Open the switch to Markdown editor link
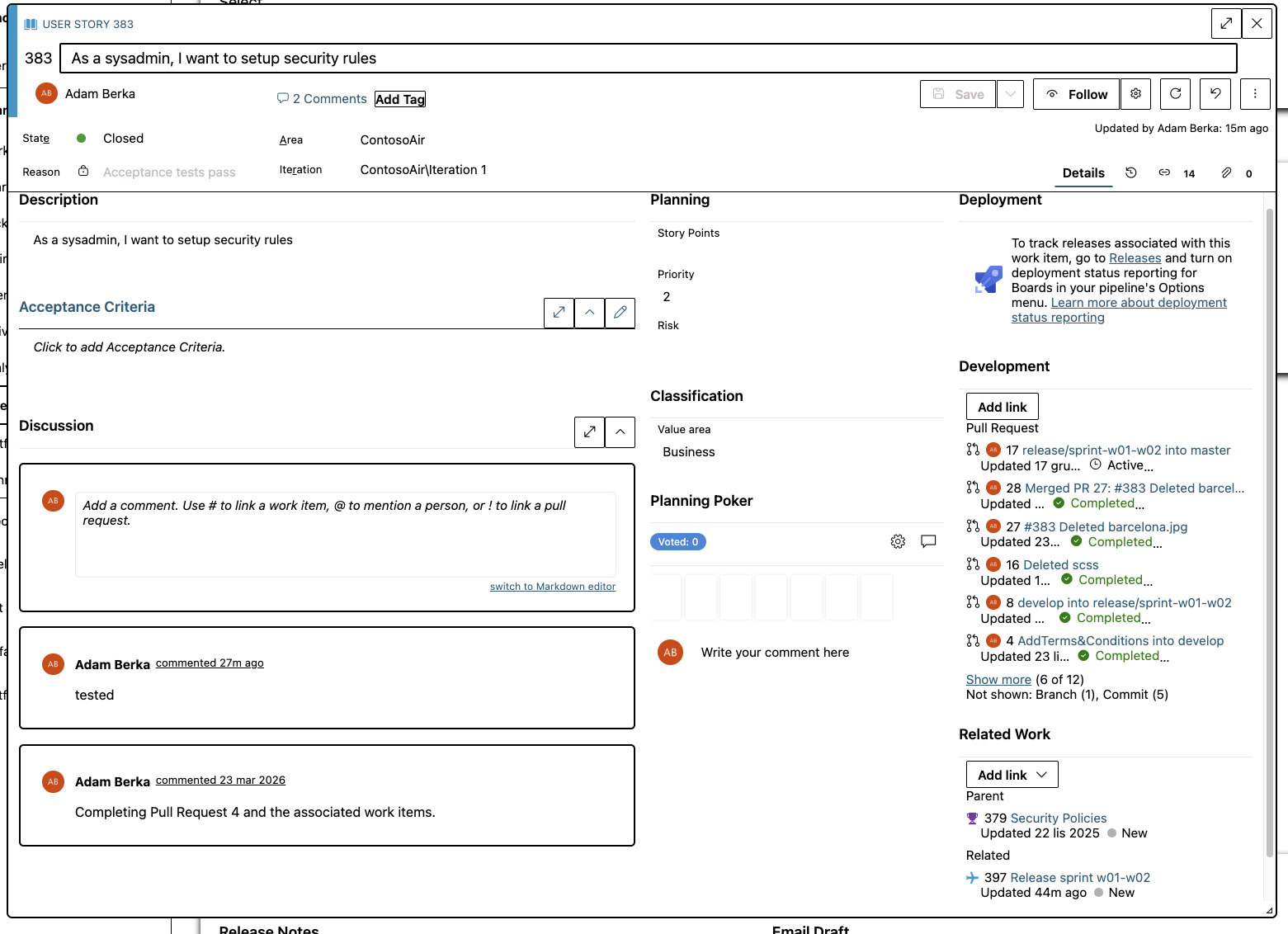This screenshot has width=1288, height=934. click(552, 587)
